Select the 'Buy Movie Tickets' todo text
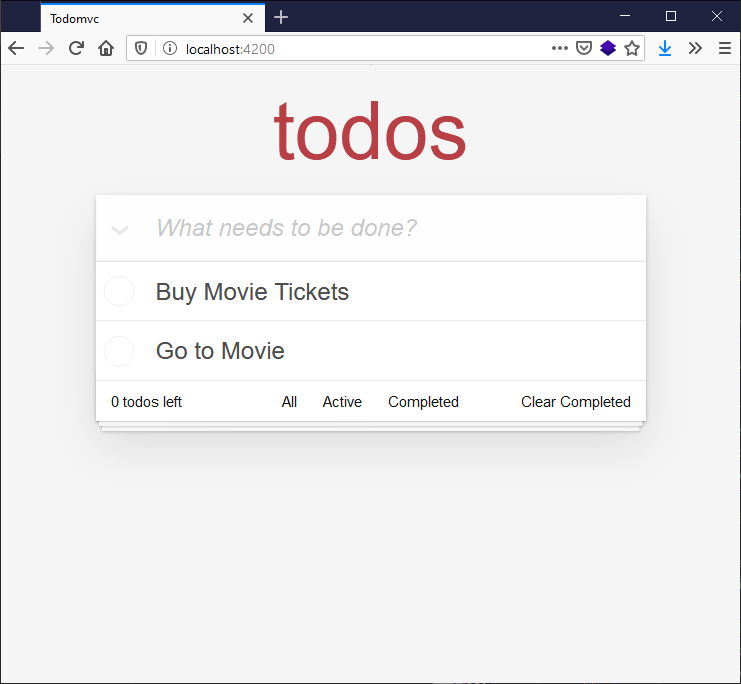 coord(252,292)
